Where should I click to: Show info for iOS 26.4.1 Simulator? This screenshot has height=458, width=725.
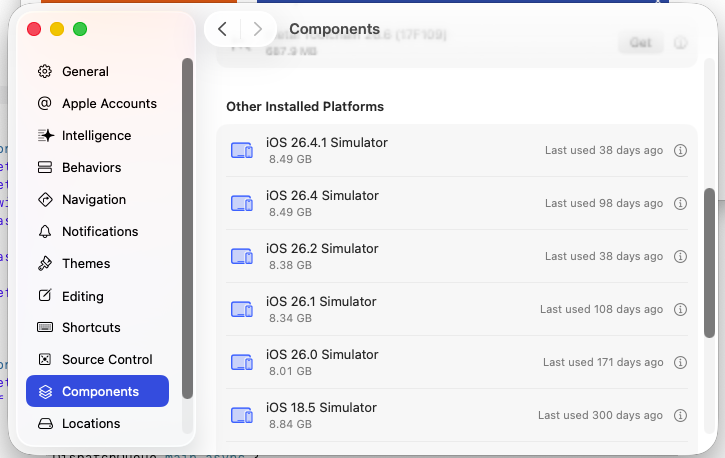[x=680, y=150]
